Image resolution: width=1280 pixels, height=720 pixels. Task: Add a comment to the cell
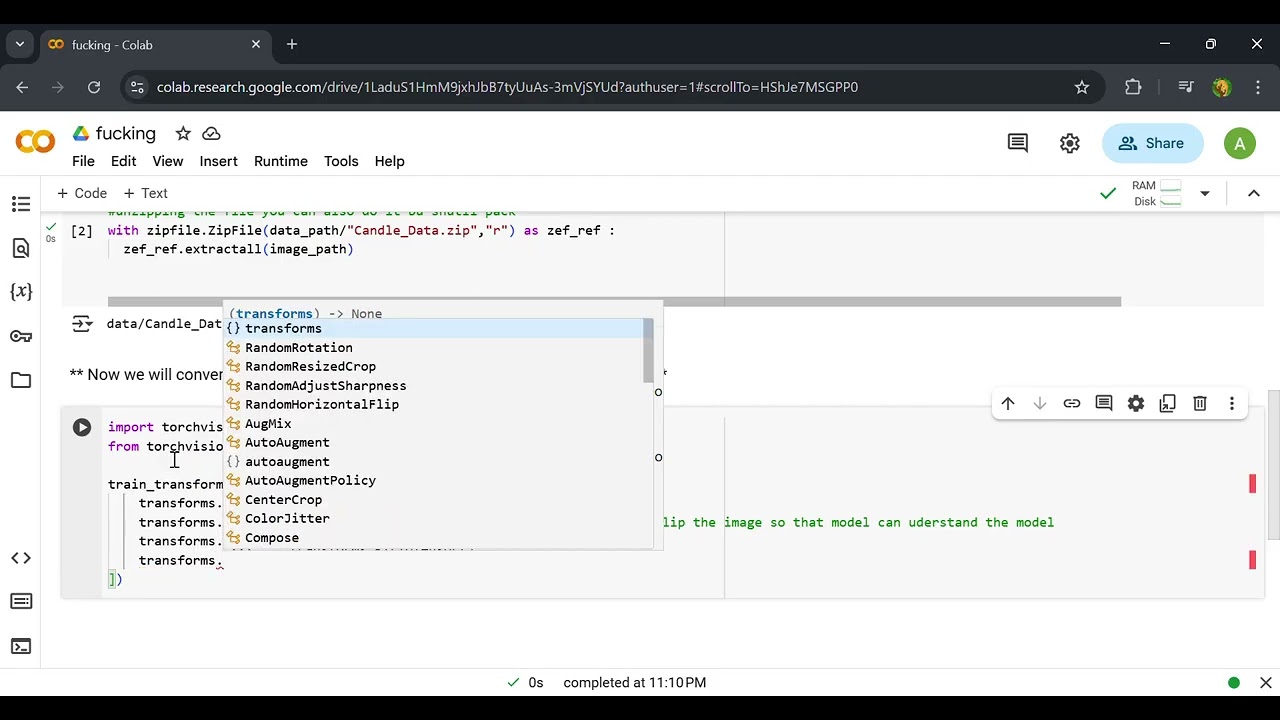1104,403
